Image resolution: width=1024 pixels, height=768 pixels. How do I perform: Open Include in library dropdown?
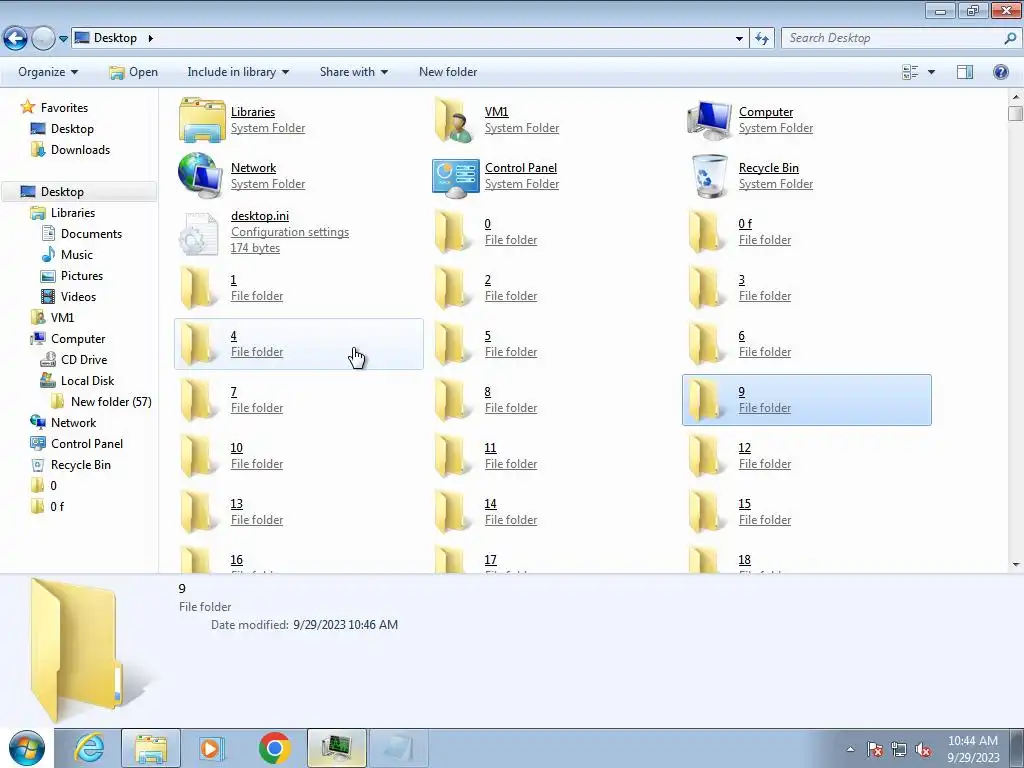238,72
